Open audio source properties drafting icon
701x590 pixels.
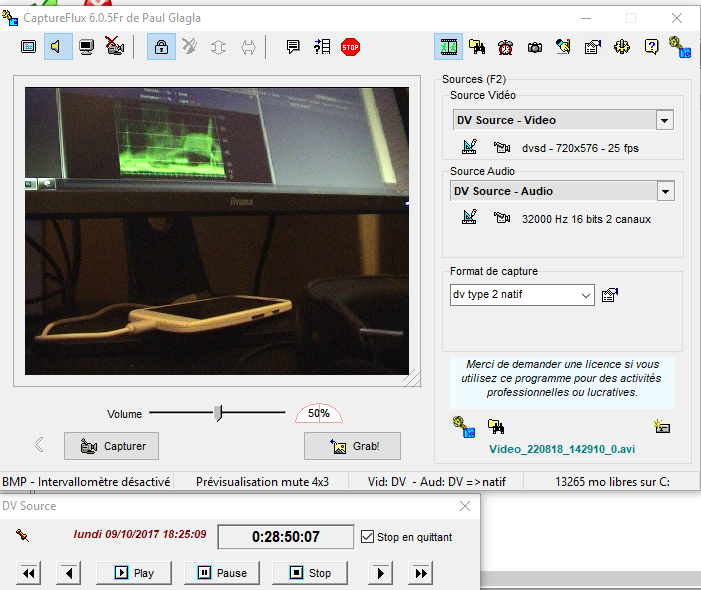(469, 217)
